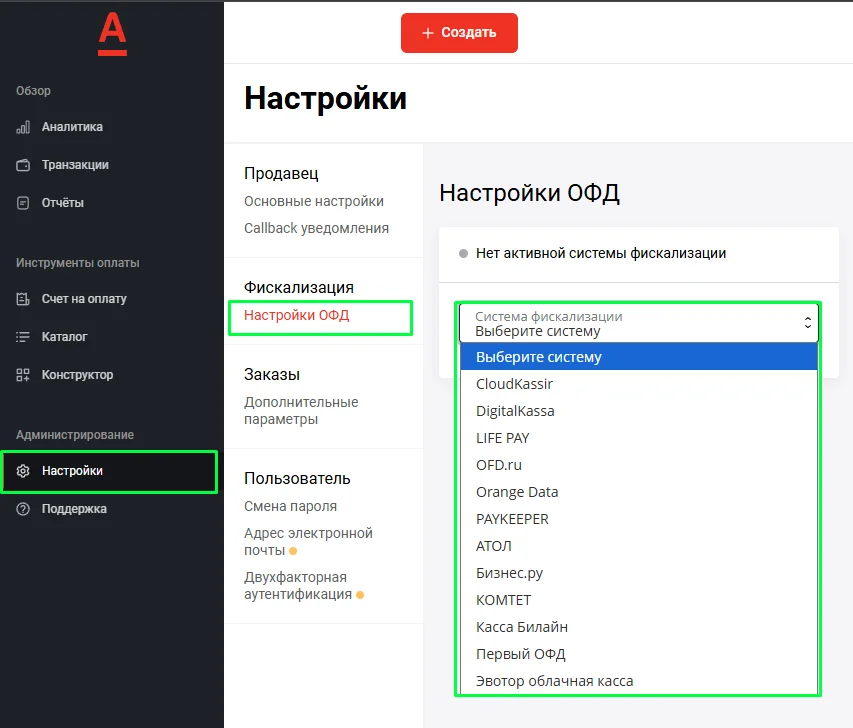Click the Конструктор grid-plus icon
853x728 pixels.
click(23, 375)
